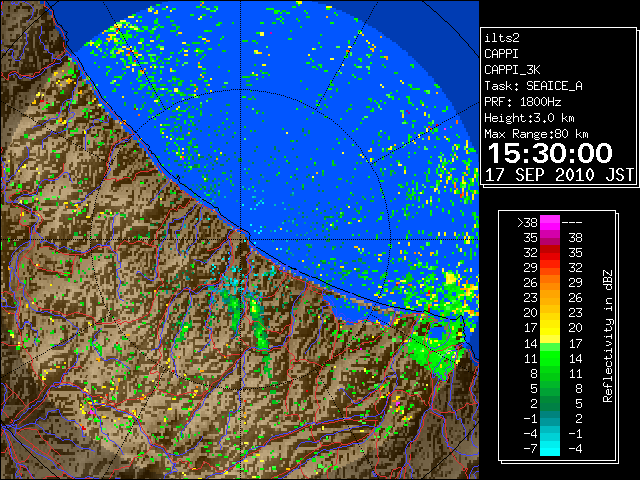This screenshot has height=480, width=640.
Task: Click the green '8' legend color swatch
Action: coord(550,373)
